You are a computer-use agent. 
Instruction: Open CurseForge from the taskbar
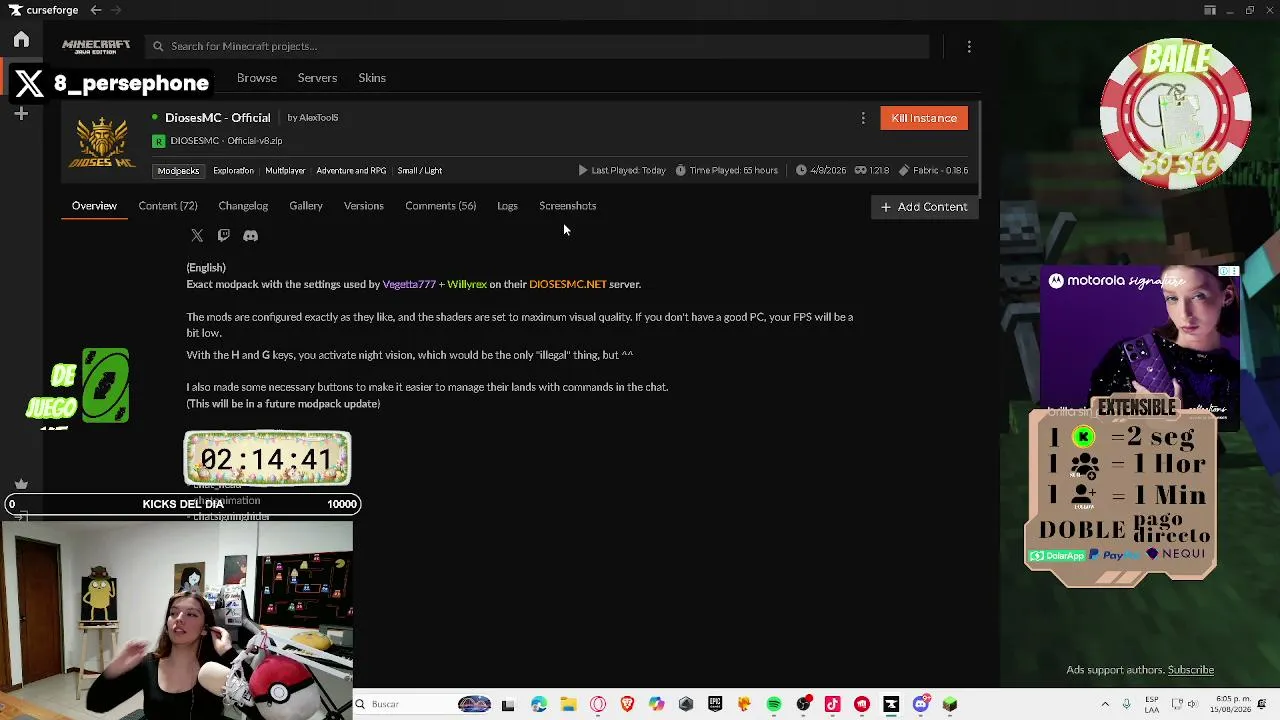click(x=891, y=705)
